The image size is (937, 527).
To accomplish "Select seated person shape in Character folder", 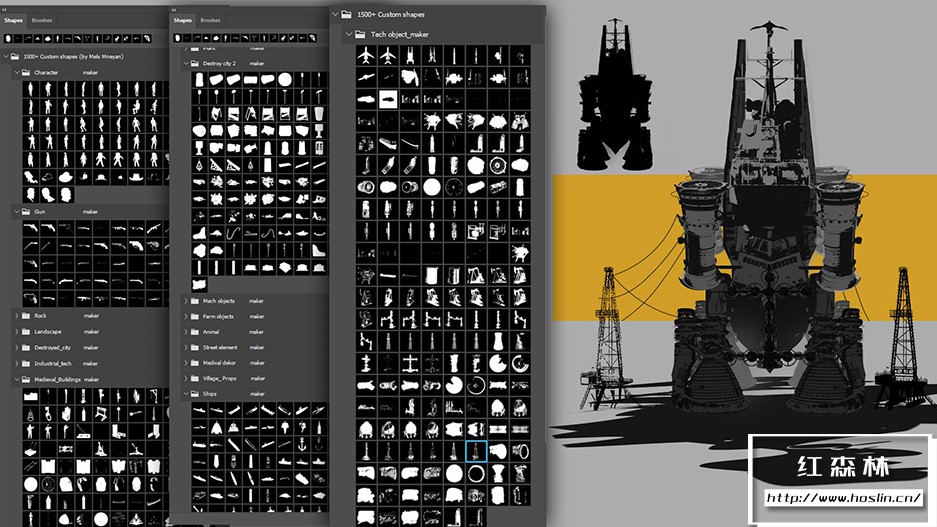I will [x=136, y=107].
